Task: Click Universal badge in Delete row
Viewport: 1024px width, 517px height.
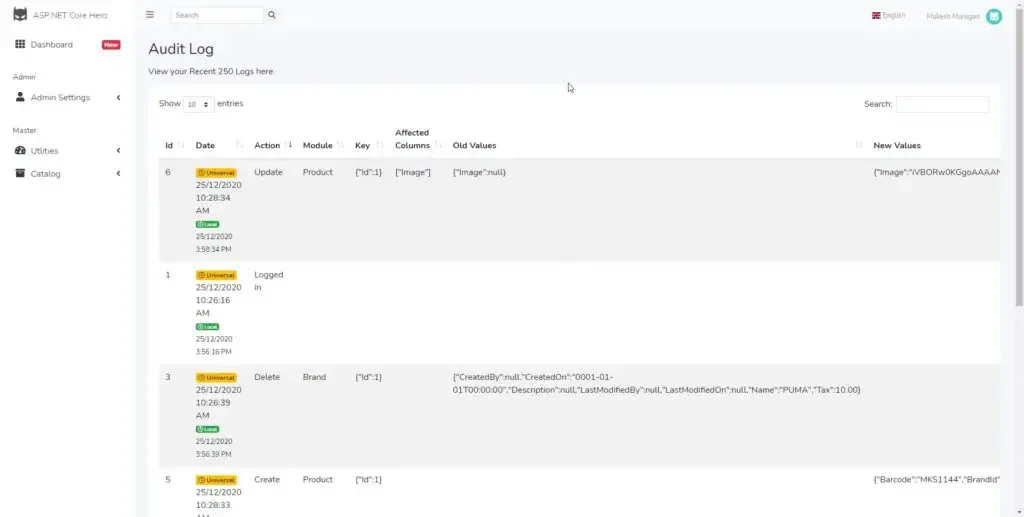Action: tap(216, 378)
